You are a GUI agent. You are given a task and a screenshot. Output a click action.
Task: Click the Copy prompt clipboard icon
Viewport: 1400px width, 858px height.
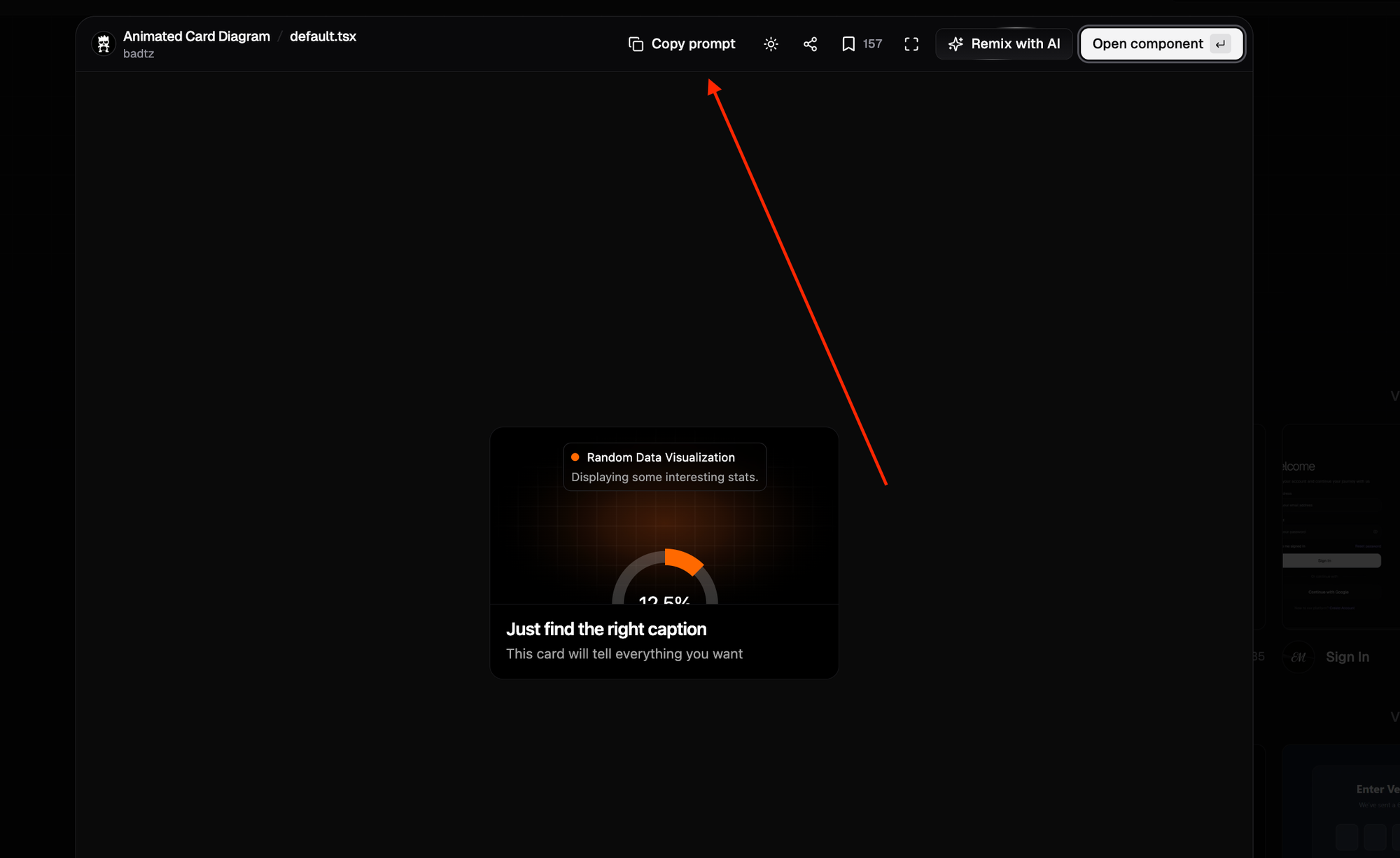[x=636, y=44]
